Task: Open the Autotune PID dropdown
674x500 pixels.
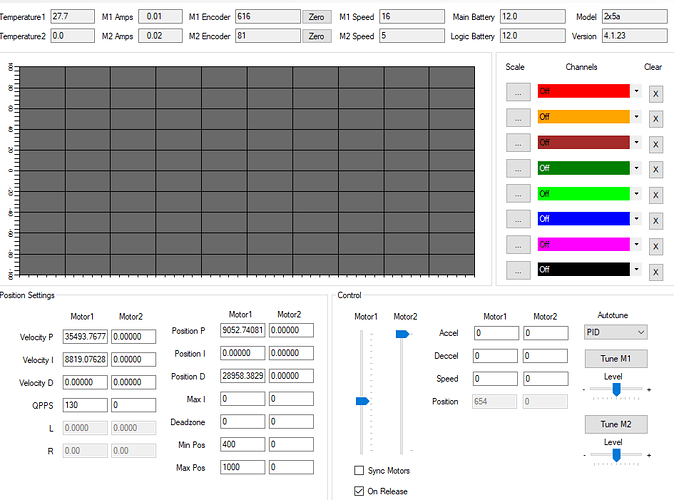Action: [x=614, y=332]
